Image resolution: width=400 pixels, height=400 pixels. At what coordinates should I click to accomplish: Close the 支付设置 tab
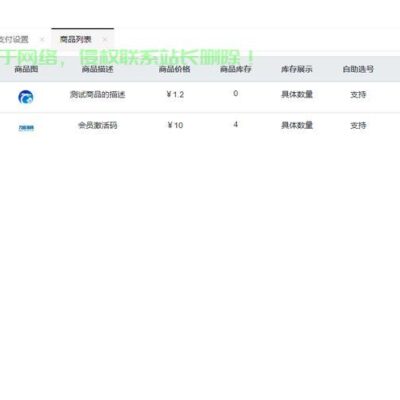[x=42, y=40]
